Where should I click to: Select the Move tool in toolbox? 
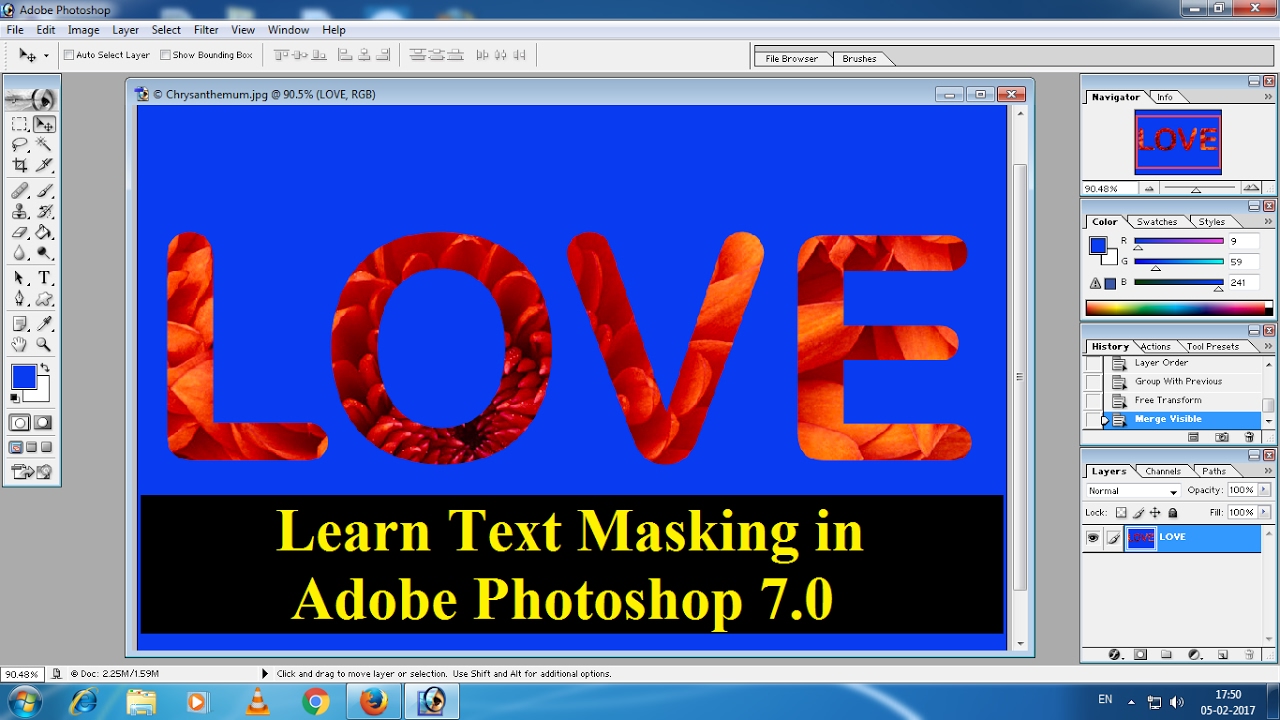(x=44, y=124)
